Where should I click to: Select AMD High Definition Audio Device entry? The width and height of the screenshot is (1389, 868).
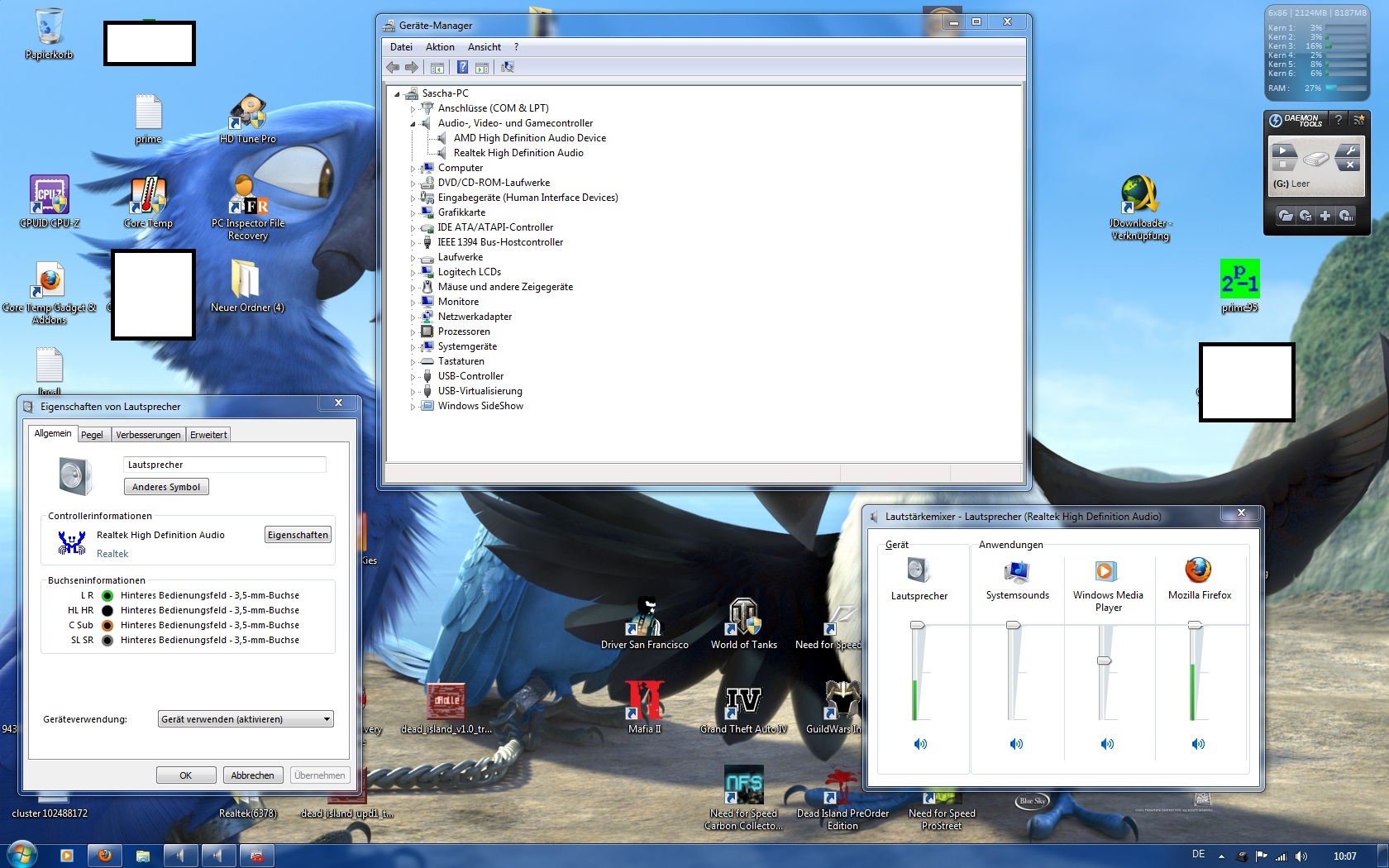tap(529, 138)
